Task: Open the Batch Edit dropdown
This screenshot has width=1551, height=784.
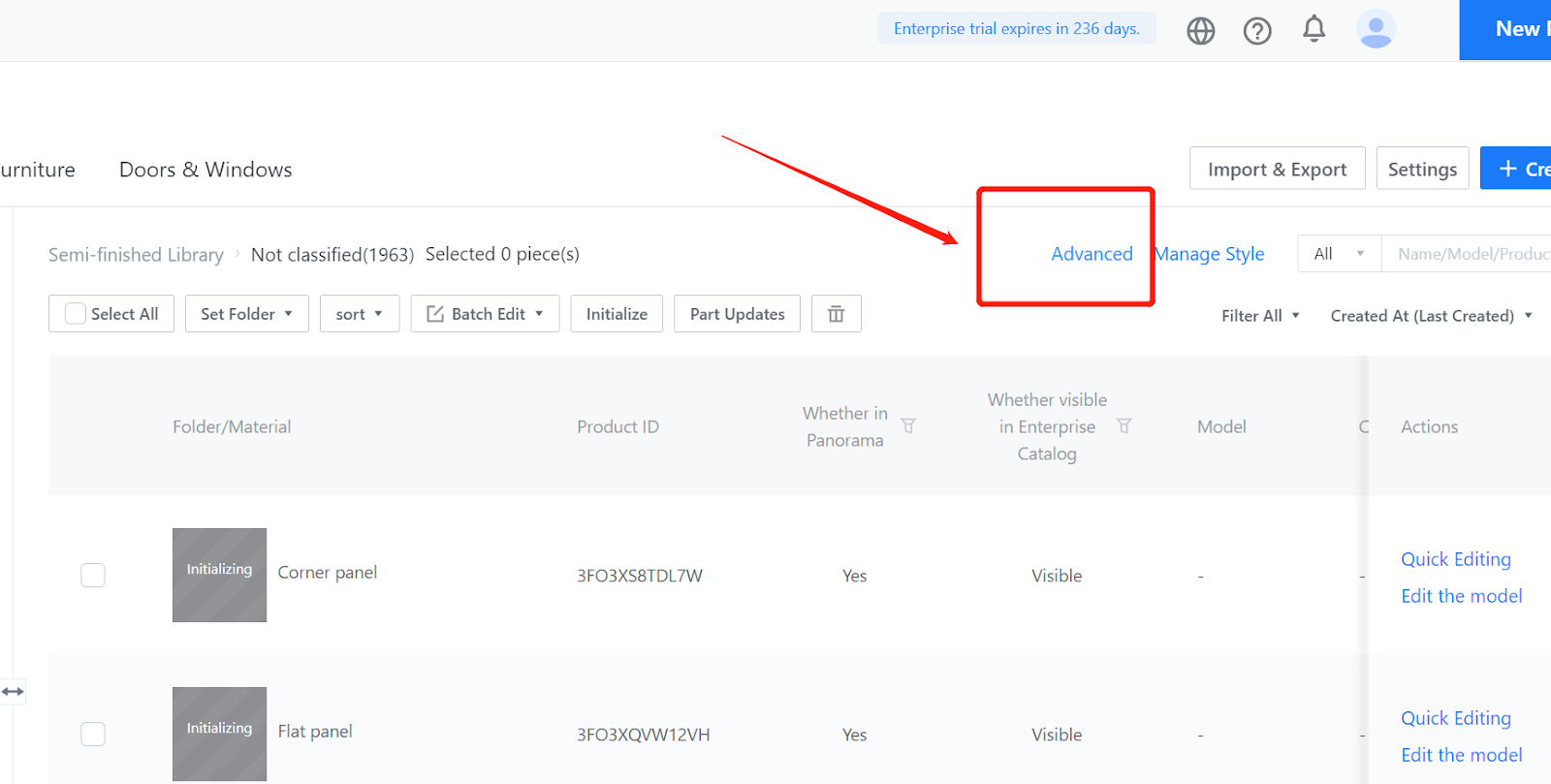Action: coord(485,314)
